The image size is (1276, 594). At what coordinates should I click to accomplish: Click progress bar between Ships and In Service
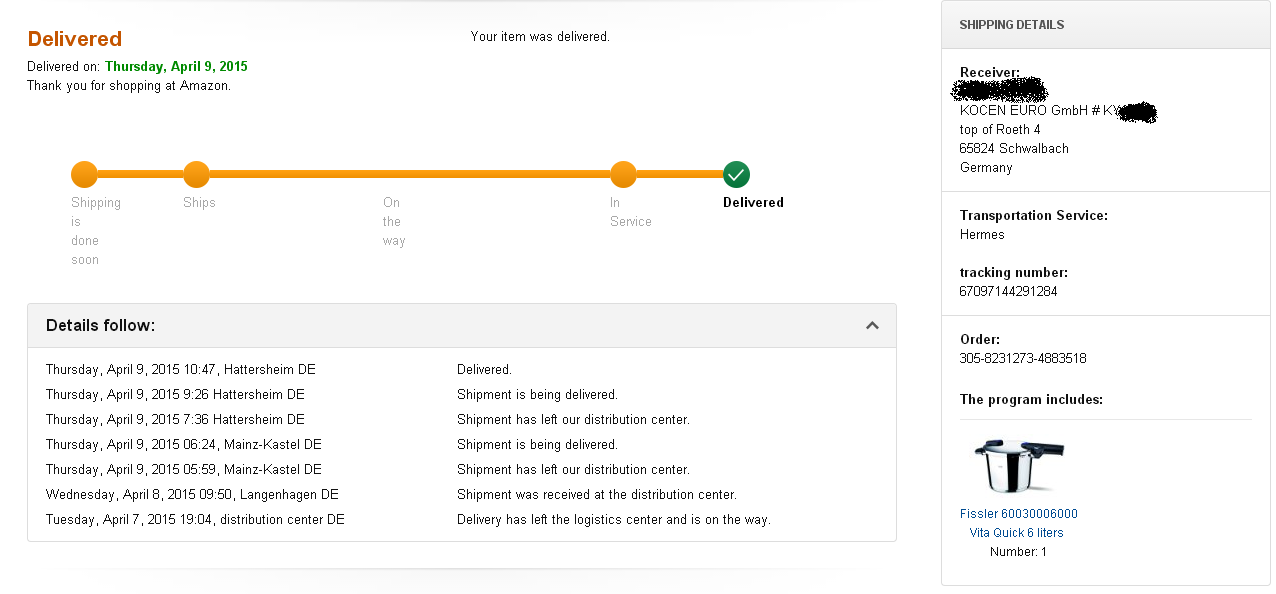[410, 174]
